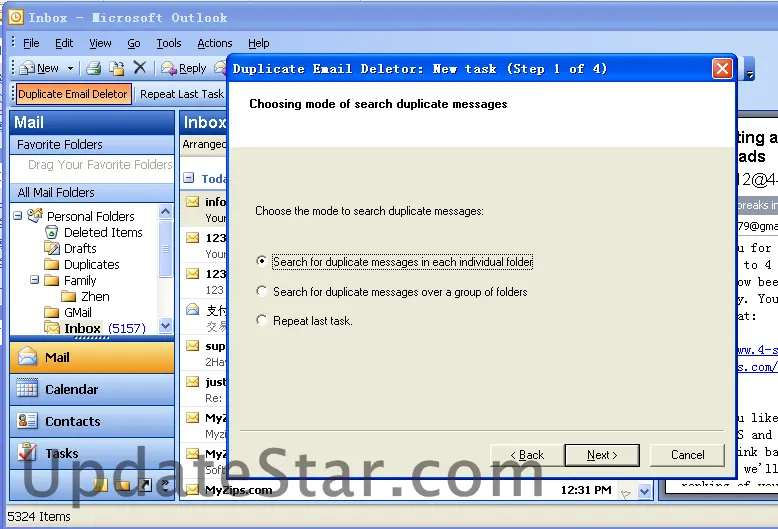Click the Outlook icon in title bar
Image resolution: width=778 pixels, height=529 pixels.
point(16,17)
